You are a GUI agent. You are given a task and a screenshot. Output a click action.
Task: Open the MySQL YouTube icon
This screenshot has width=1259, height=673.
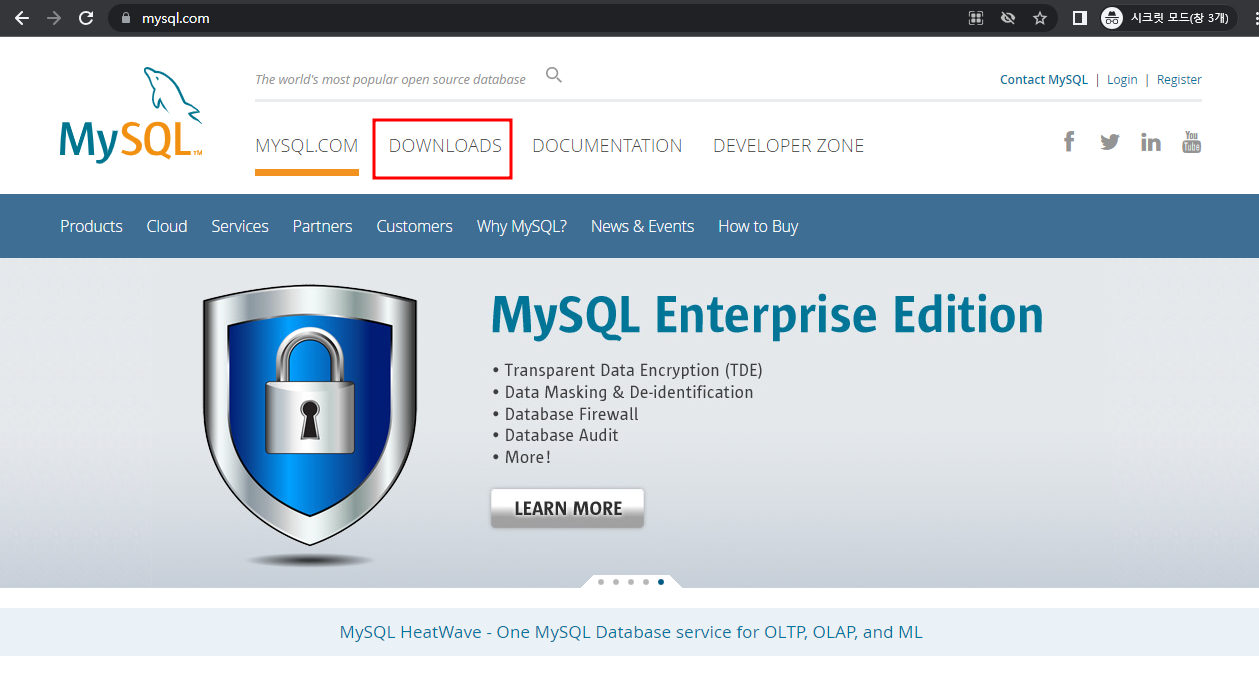(1191, 142)
